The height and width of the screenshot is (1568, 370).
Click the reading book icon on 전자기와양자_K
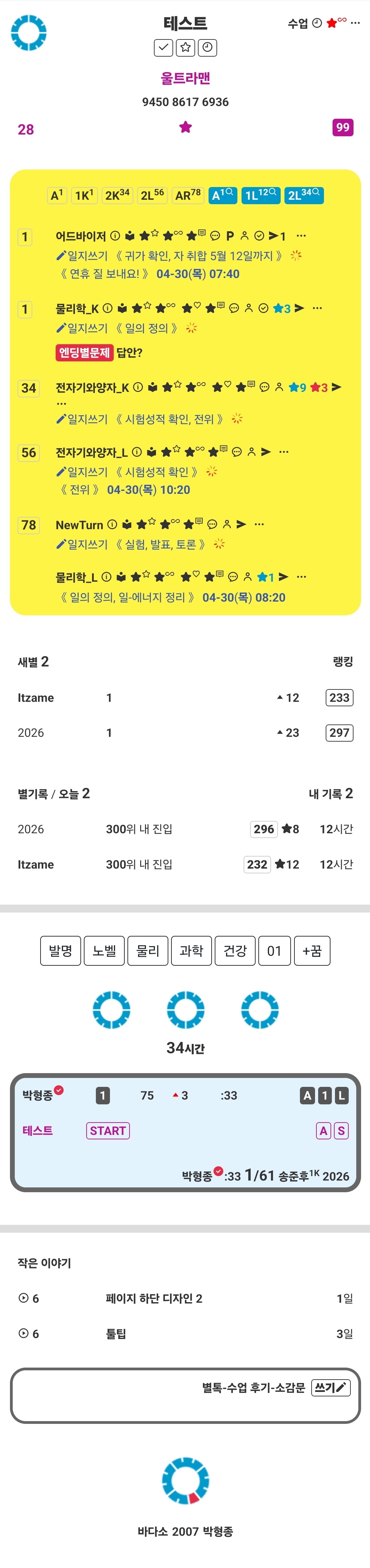[x=153, y=387]
